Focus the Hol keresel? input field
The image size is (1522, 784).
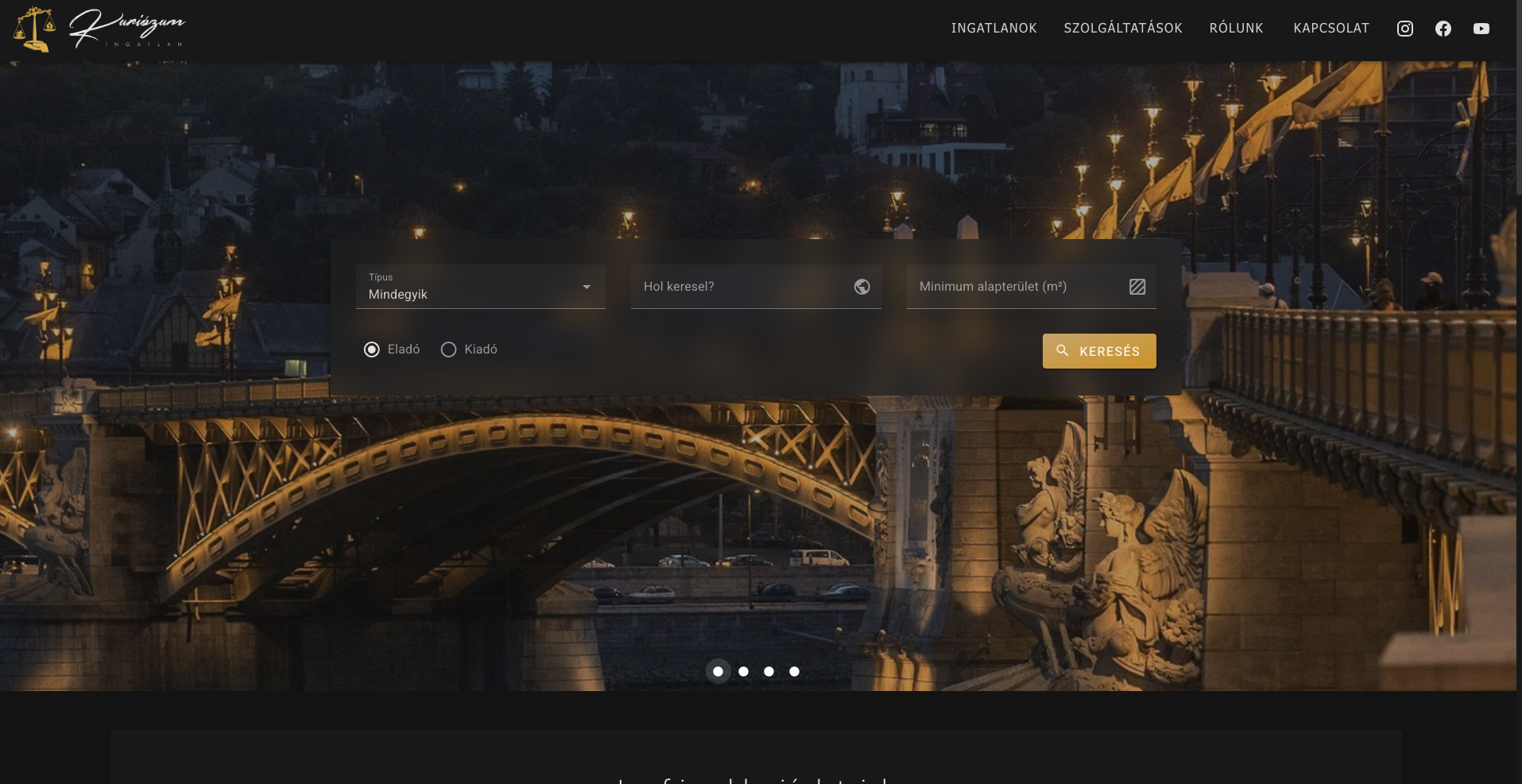click(x=743, y=287)
